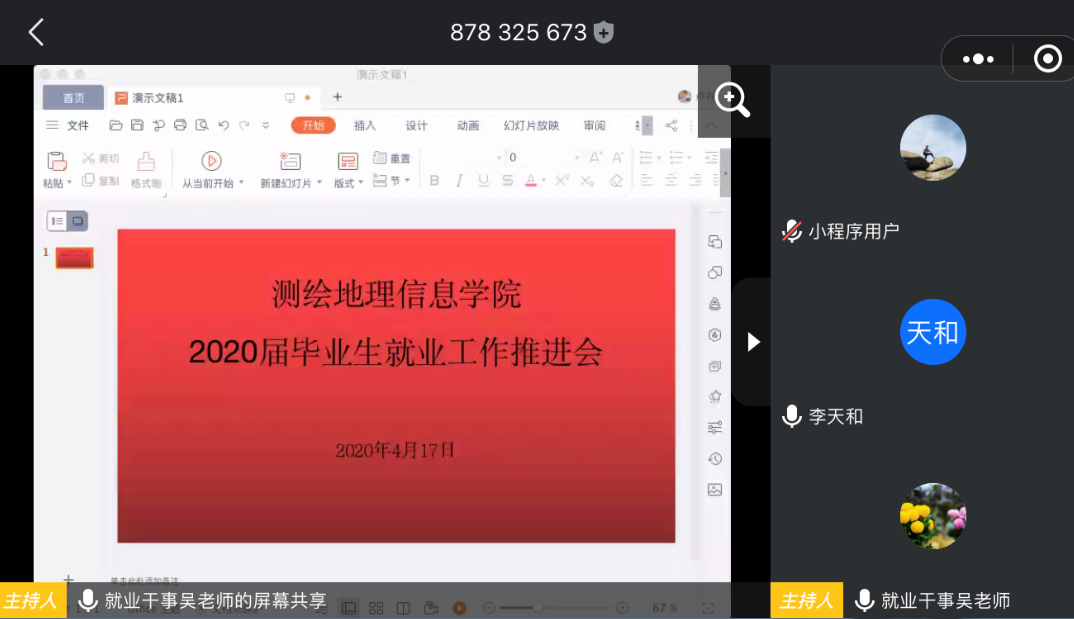Tap the mini-program close circle icon

click(x=1047, y=59)
